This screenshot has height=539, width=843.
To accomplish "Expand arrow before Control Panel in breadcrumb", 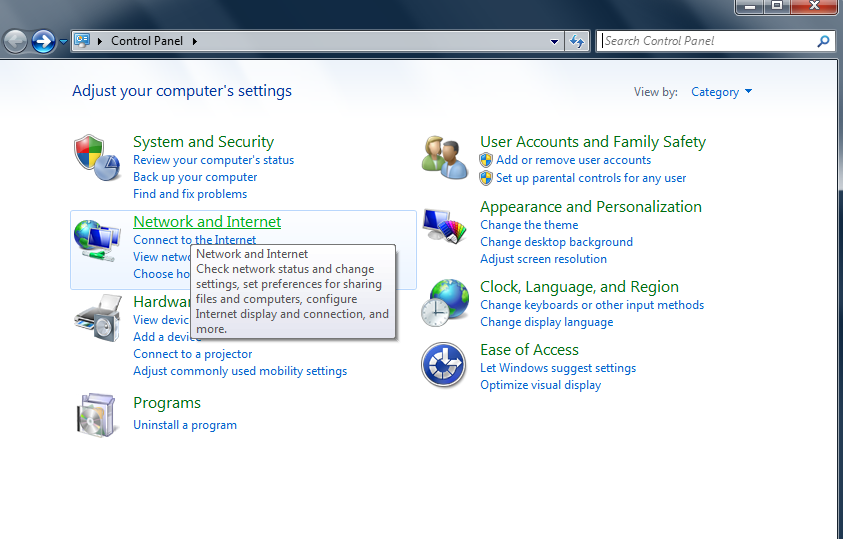I will coord(100,41).
